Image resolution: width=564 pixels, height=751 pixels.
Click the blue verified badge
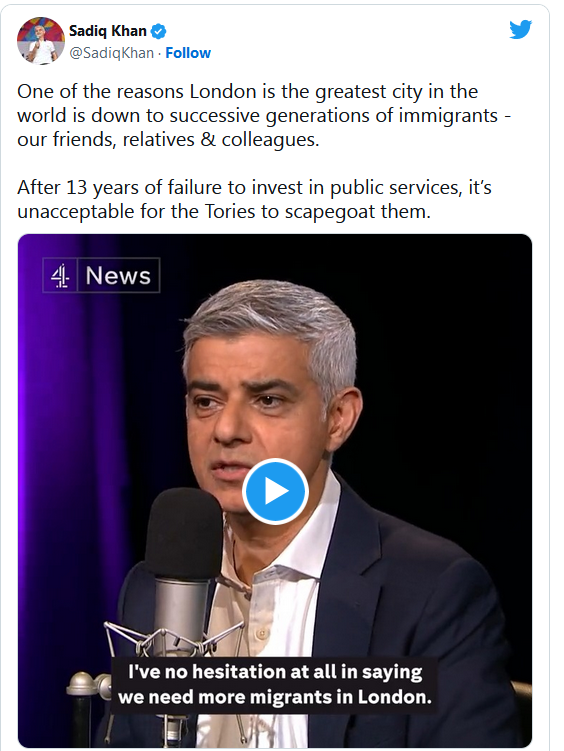[158, 32]
